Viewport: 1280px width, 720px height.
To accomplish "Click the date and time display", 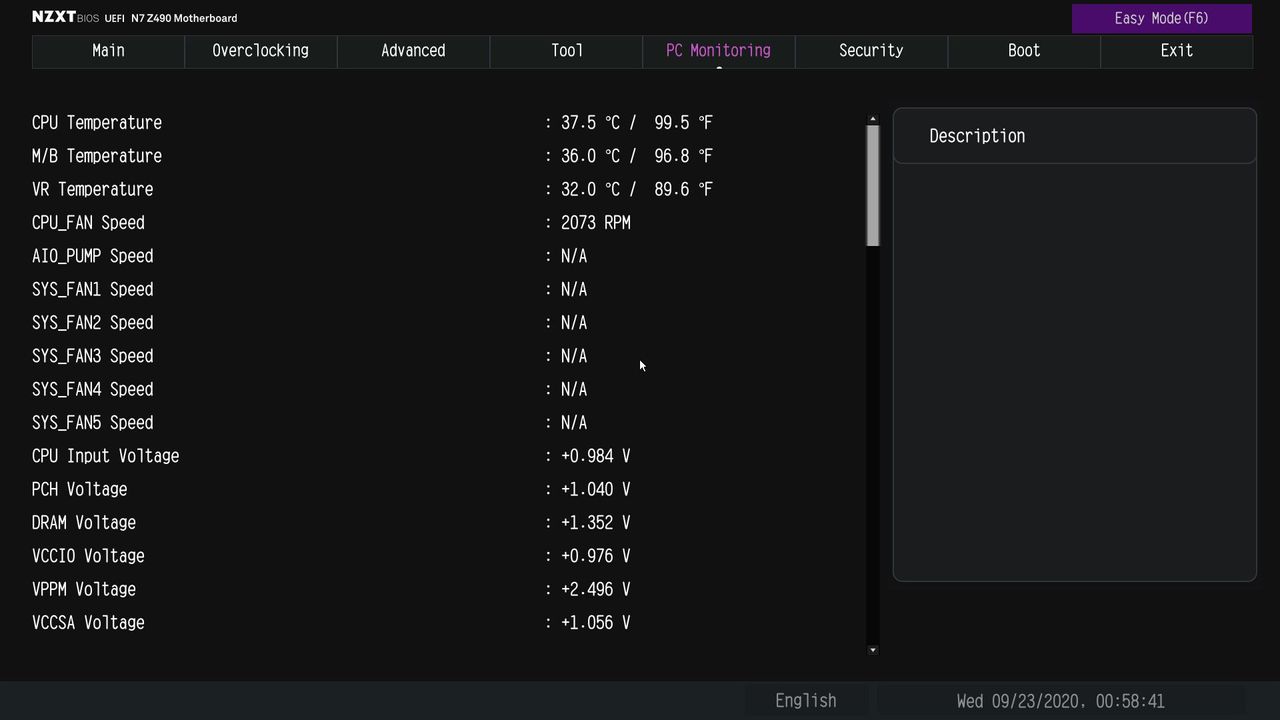I will click(x=1060, y=701).
